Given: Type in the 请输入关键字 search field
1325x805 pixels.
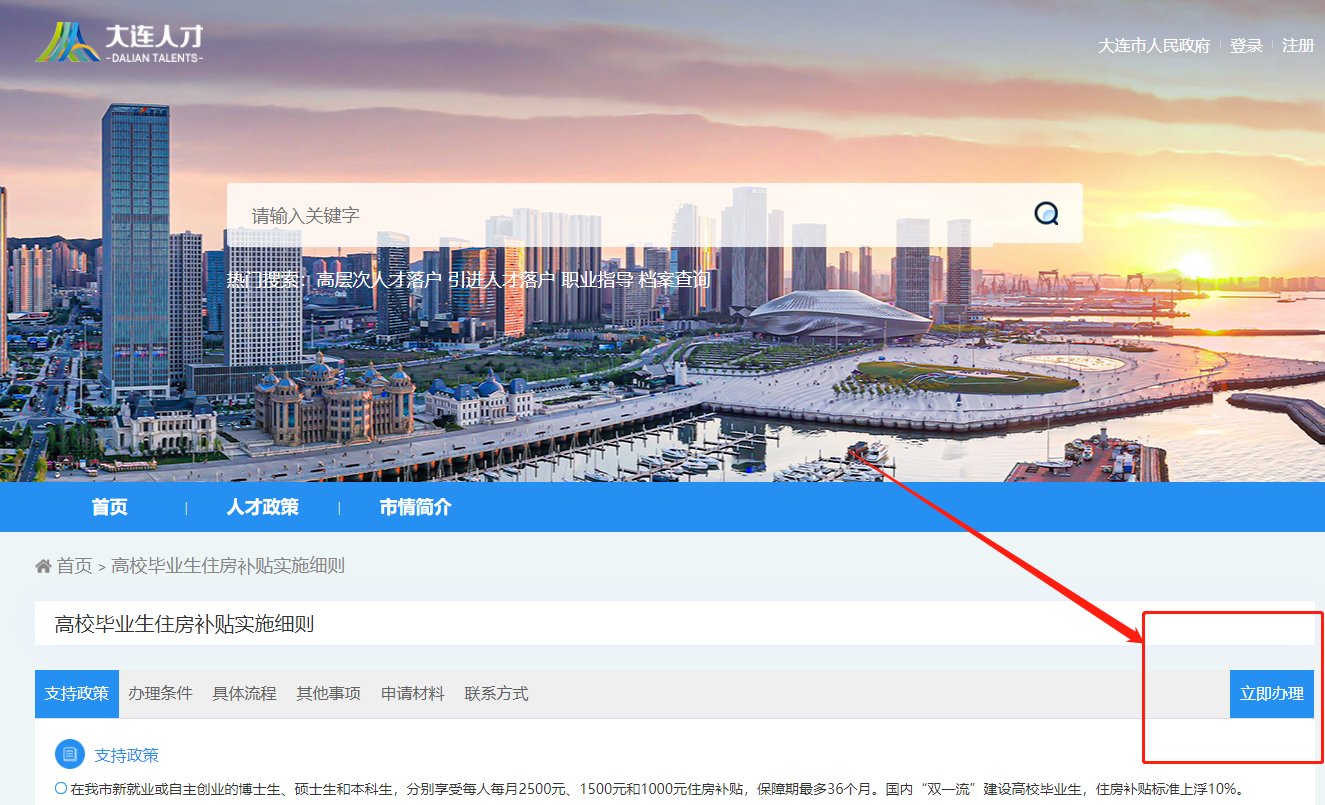Looking at the screenshot, I should [620, 214].
